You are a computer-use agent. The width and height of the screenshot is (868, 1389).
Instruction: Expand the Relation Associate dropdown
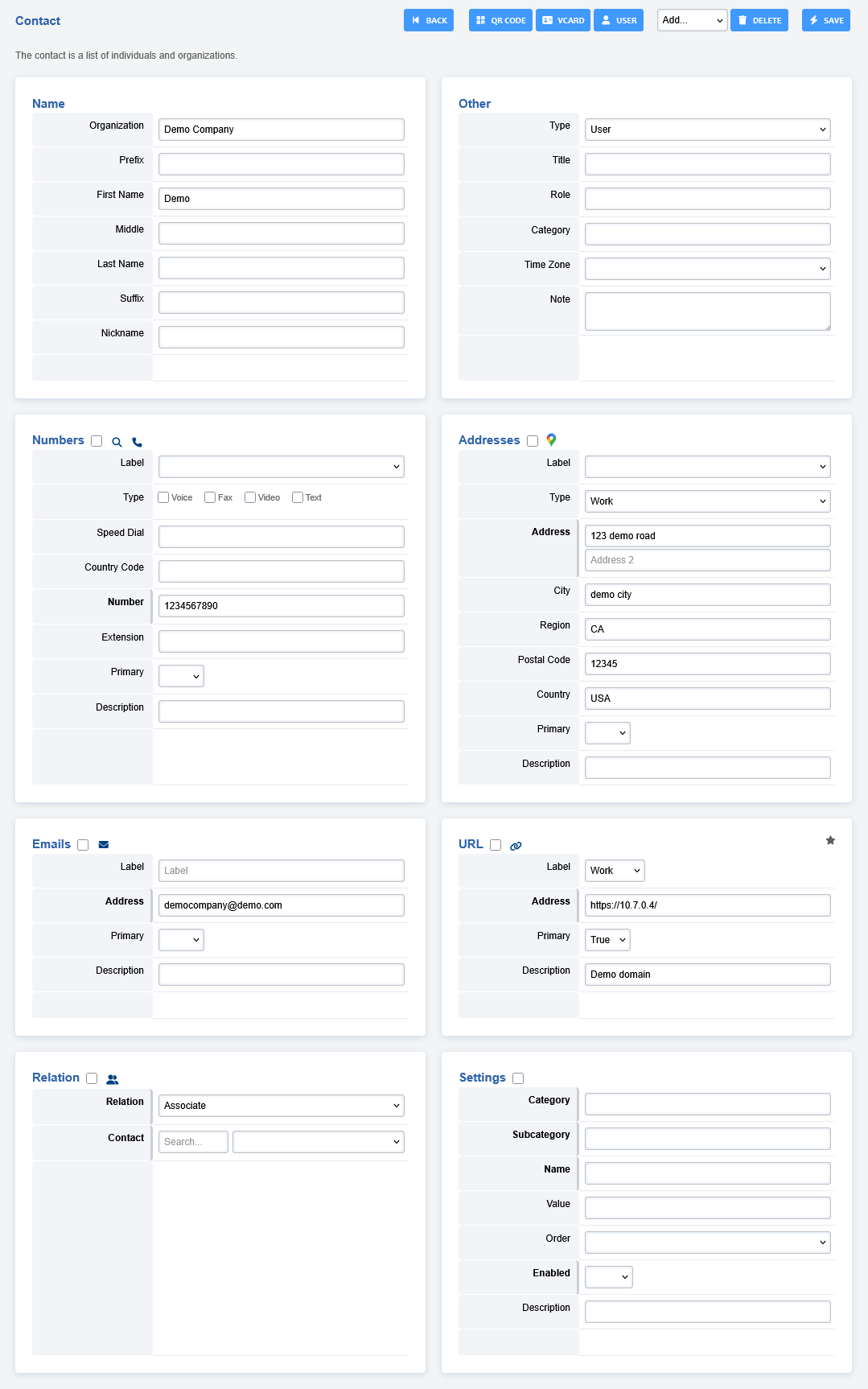tap(281, 1106)
